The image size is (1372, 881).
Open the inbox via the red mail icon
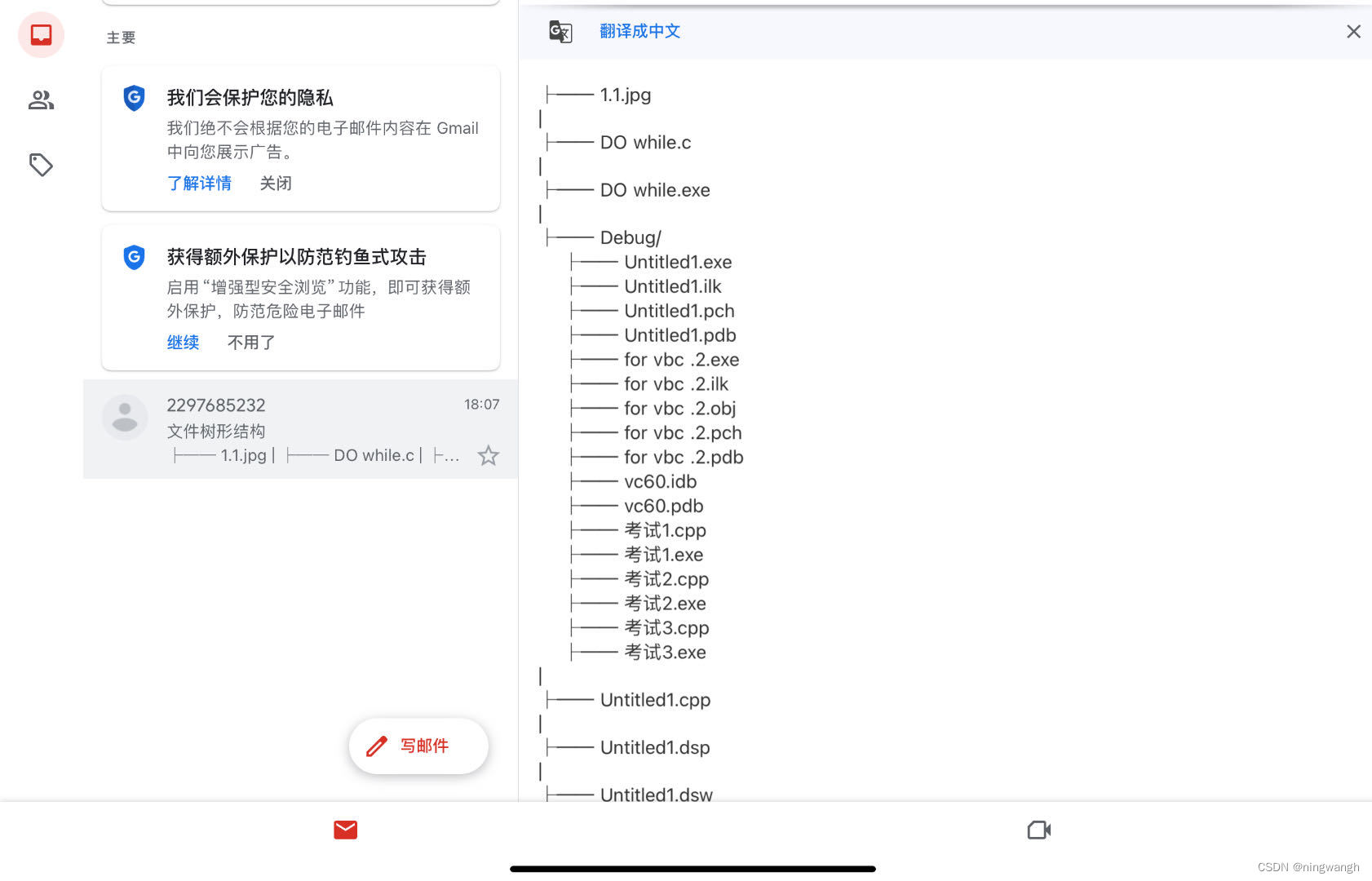(41, 35)
